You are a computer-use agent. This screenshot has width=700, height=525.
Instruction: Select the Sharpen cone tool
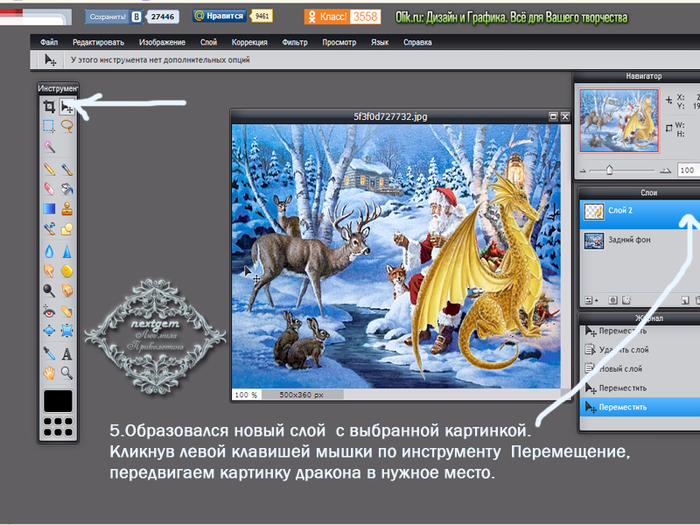point(67,251)
